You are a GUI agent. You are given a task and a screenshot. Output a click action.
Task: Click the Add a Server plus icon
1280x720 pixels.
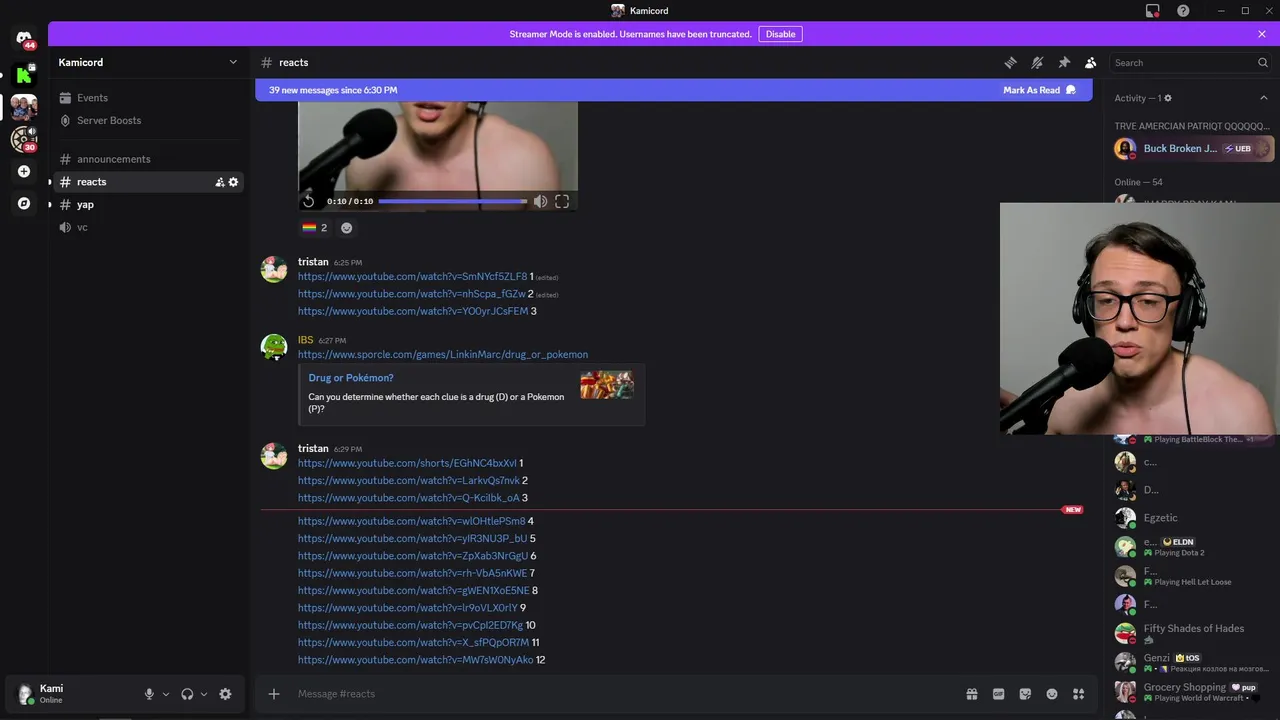pos(24,171)
